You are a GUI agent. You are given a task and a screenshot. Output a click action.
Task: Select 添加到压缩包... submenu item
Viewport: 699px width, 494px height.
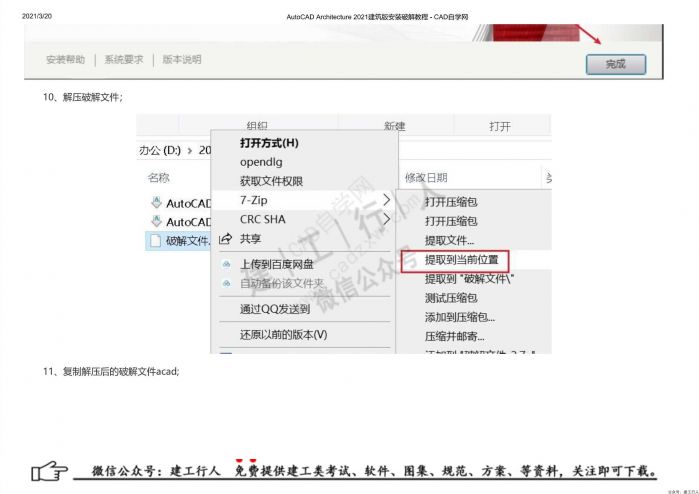[460, 317]
